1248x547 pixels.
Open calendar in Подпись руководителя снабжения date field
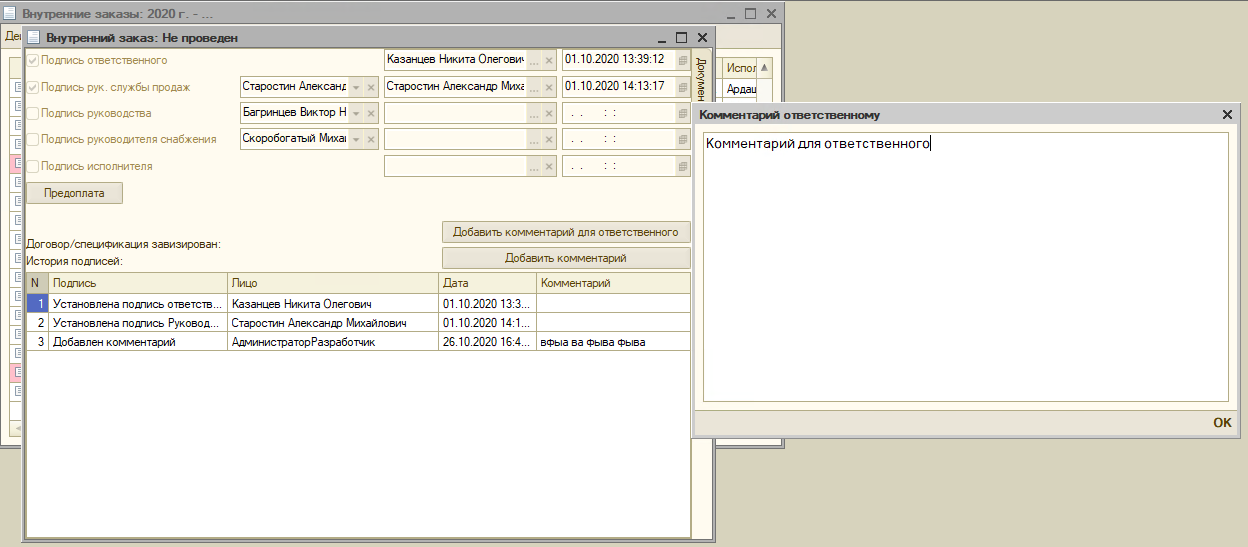point(683,140)
